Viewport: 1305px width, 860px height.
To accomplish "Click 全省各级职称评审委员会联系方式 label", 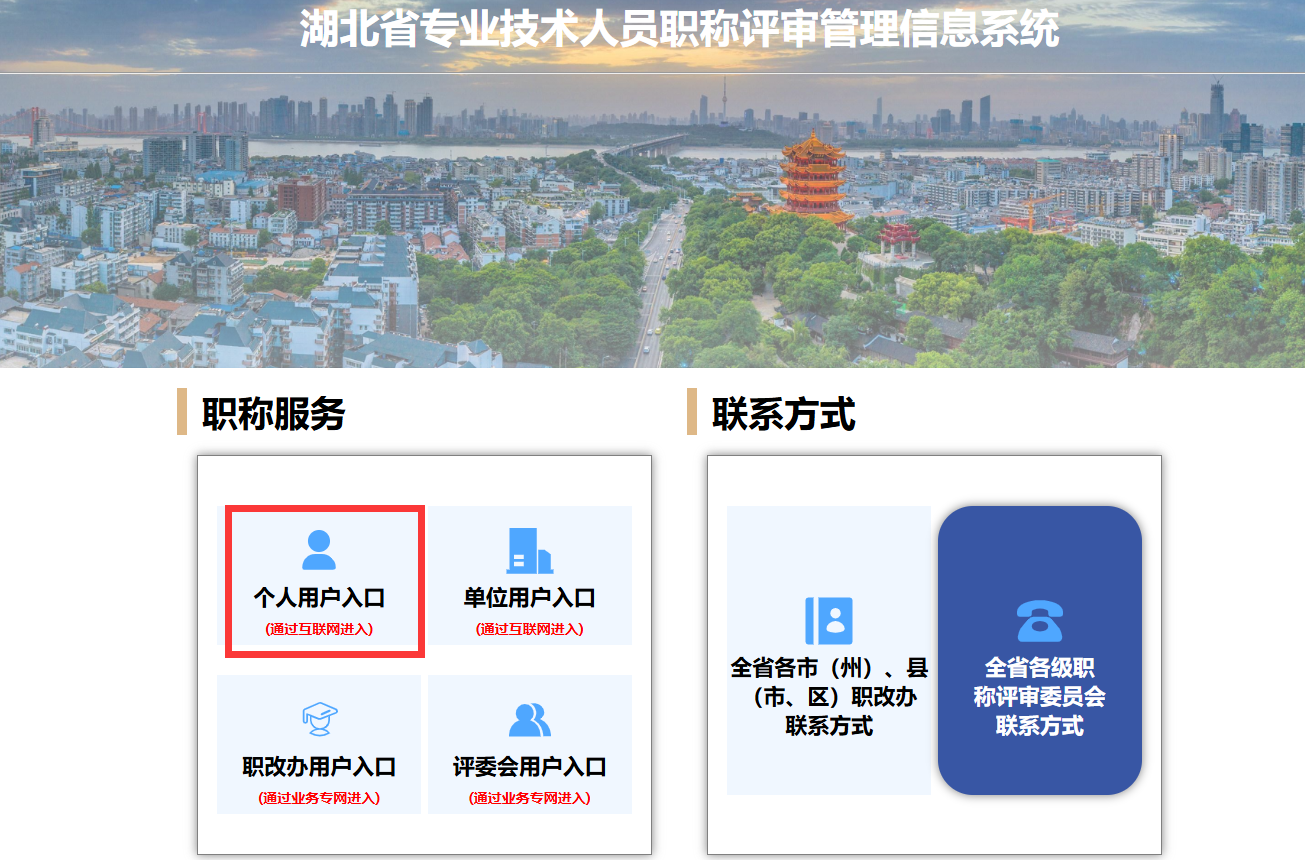I will click(x=1039, y=696).
